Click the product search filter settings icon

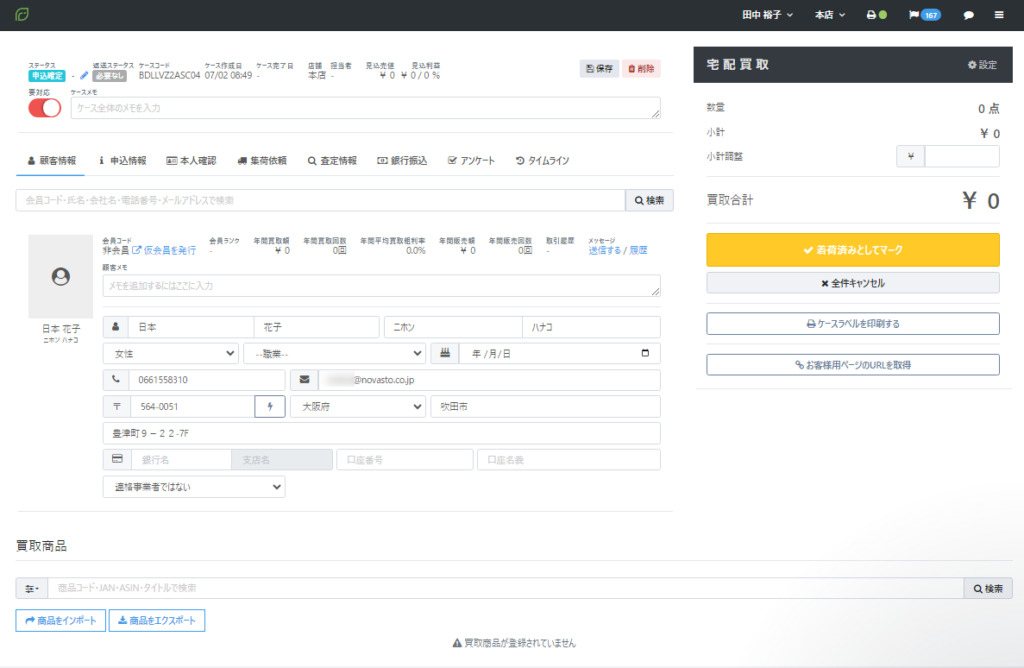[x=31, y=588]
